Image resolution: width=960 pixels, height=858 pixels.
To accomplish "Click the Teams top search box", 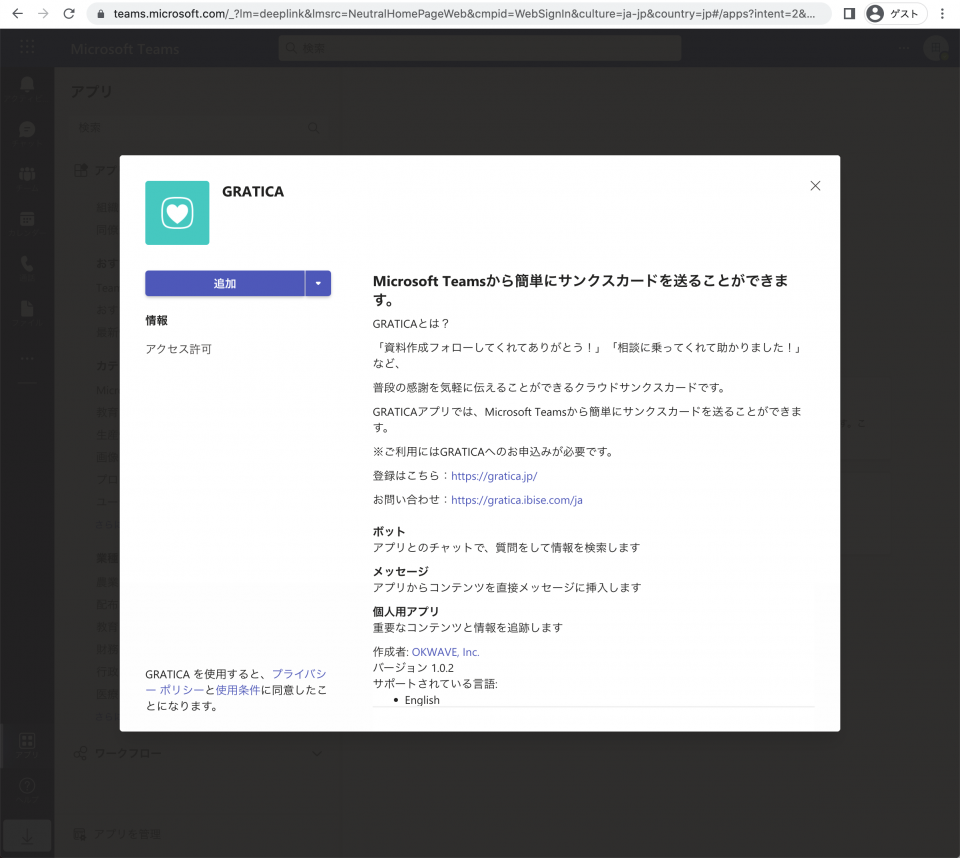I will point(479,48).
